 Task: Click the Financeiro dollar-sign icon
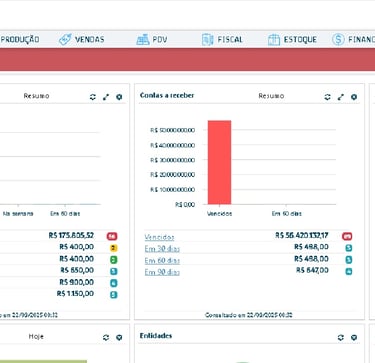click(x=338, y=40)
